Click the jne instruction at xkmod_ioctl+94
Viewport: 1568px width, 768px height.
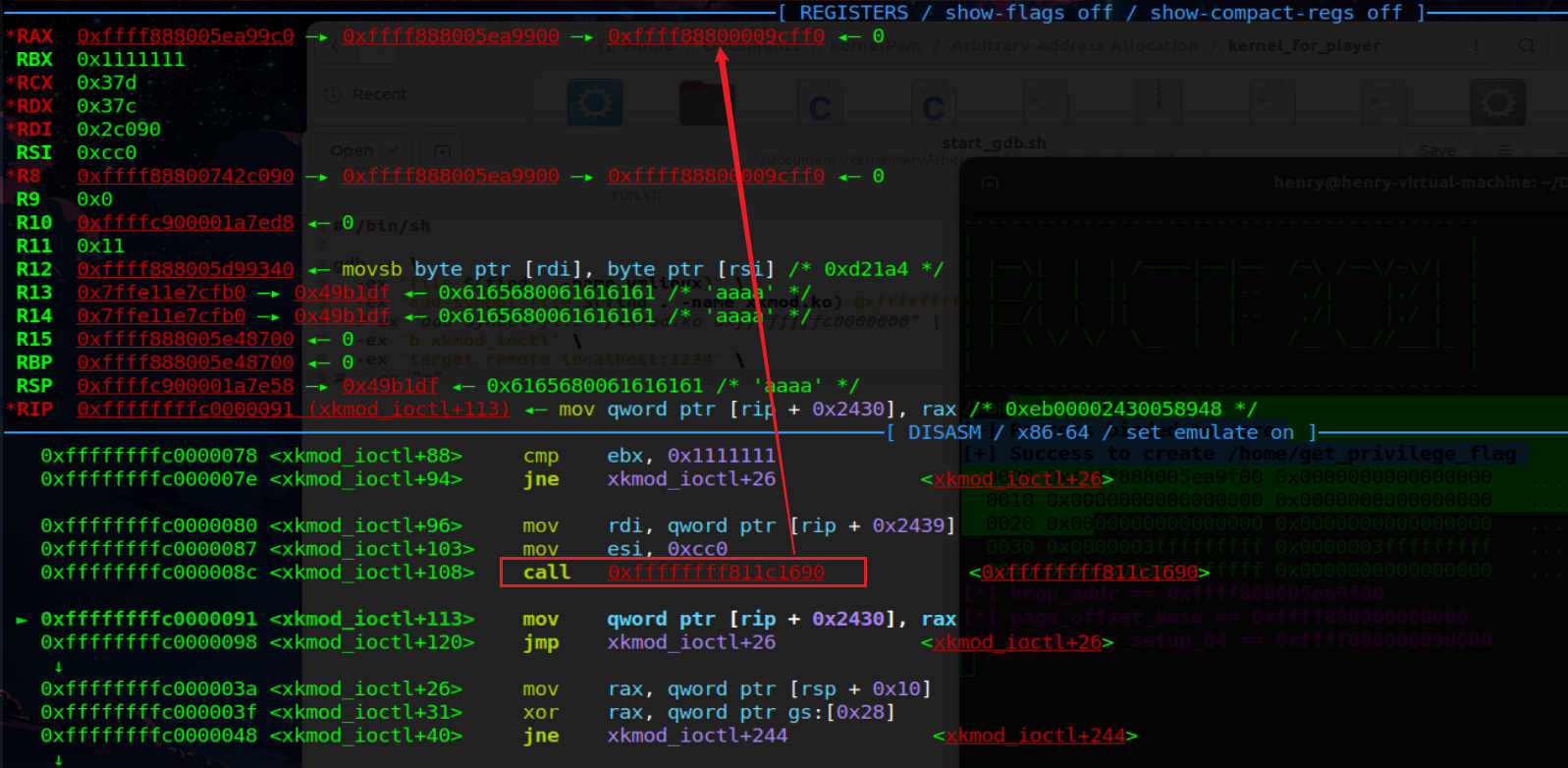coord(649,479)
